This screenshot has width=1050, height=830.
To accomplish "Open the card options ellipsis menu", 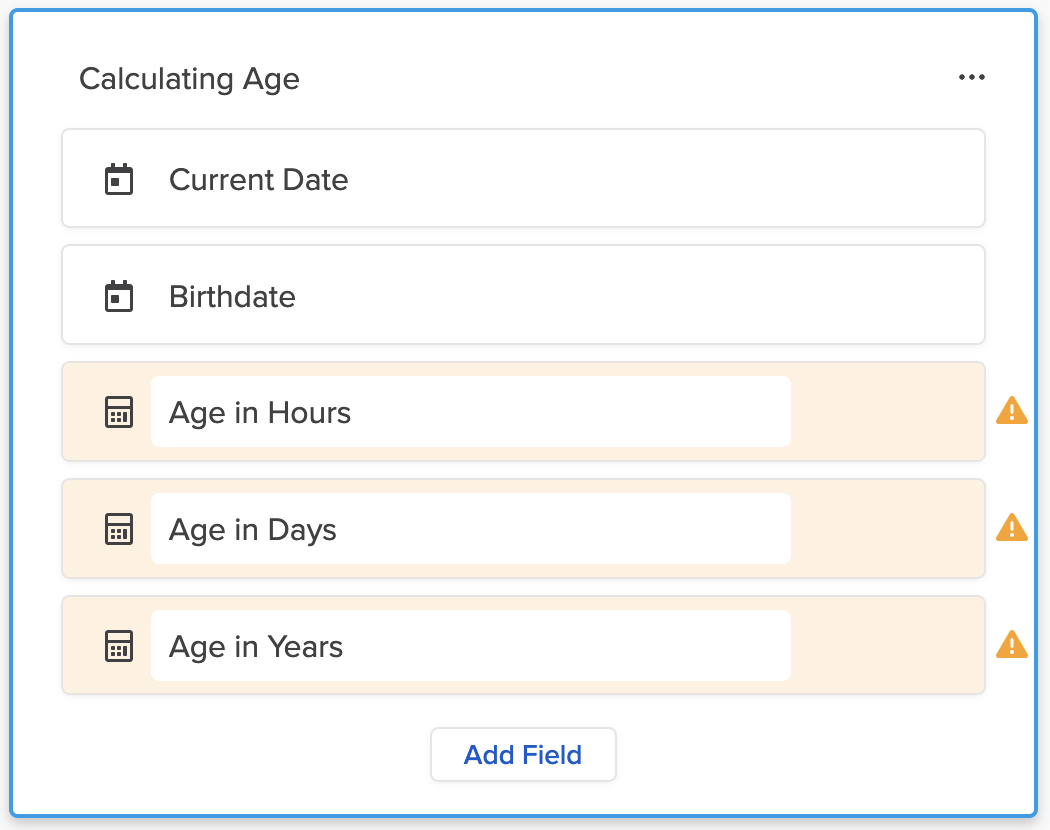I will (972, 76).
